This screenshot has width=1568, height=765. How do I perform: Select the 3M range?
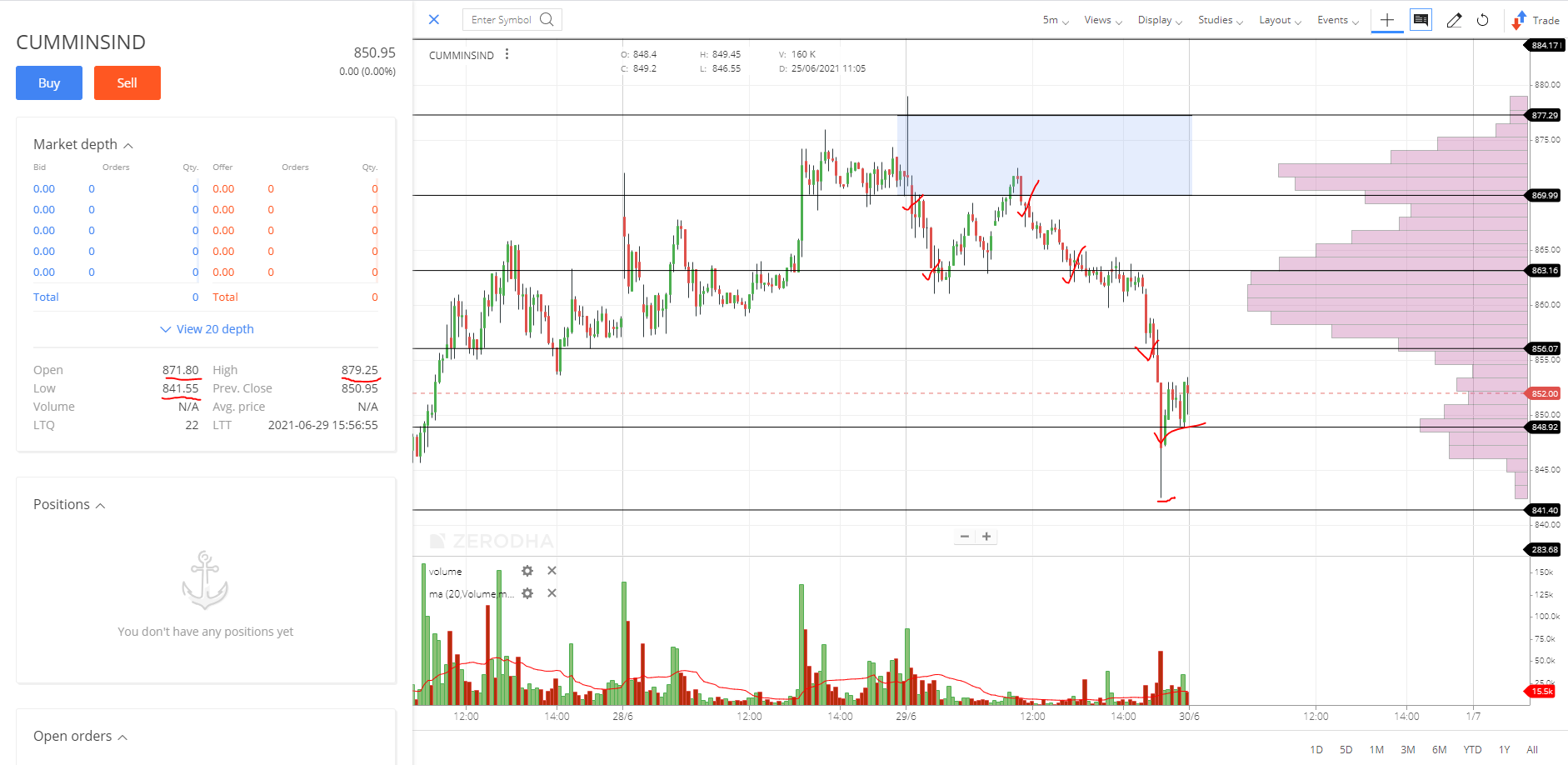pos(1408,750)
